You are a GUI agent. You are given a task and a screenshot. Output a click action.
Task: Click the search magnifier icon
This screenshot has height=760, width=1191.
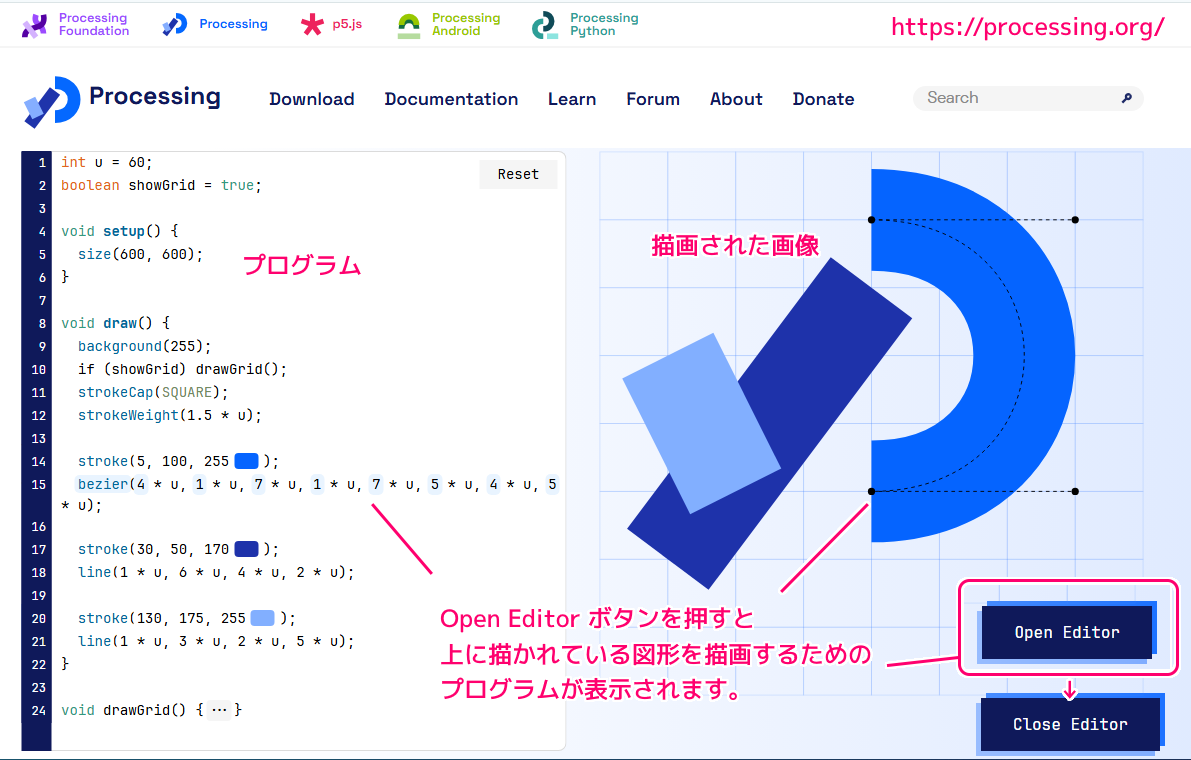(1127, 98)
